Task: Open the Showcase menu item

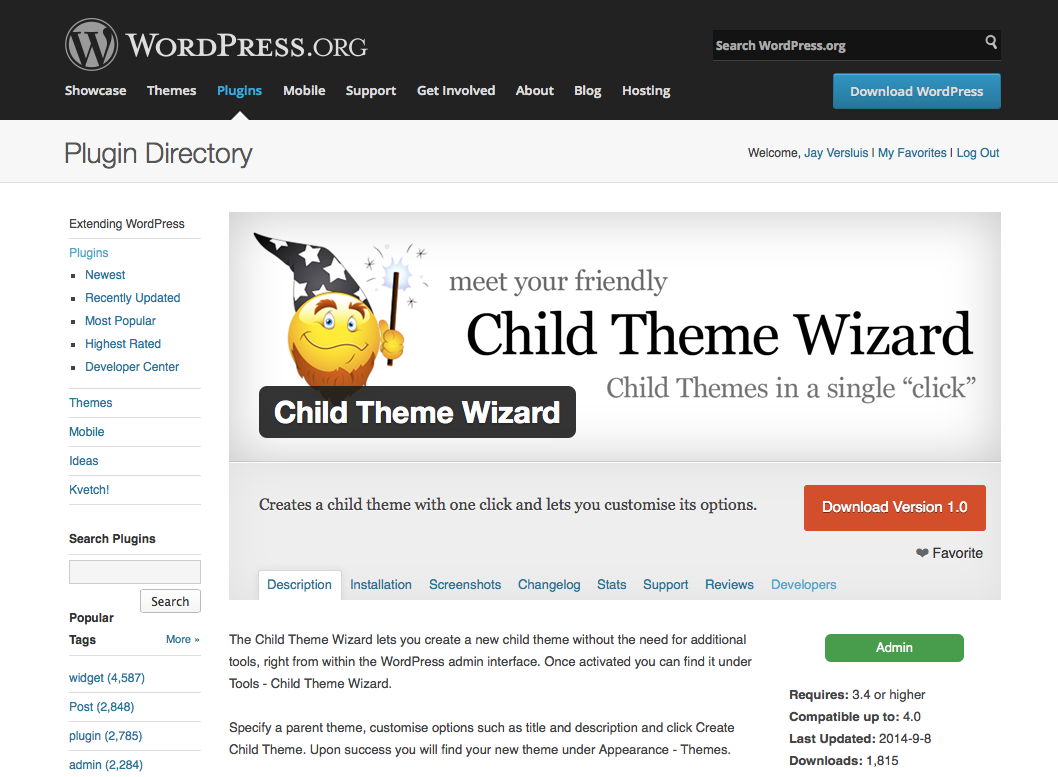Action: pos(95,90)
